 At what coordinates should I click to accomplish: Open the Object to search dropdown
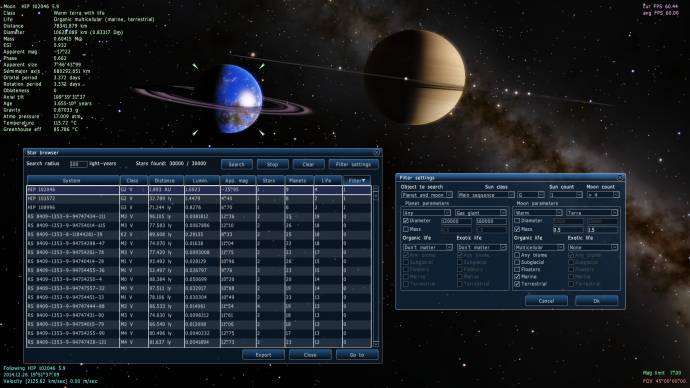(426, 195)
